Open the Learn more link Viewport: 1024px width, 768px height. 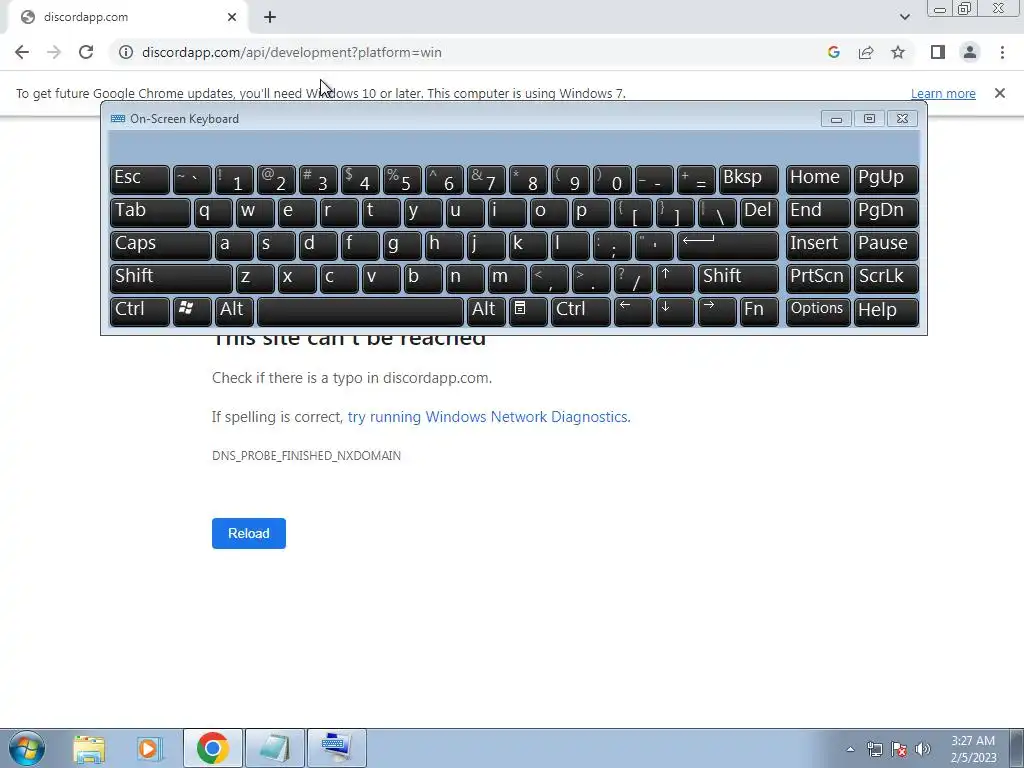point(943,93)
